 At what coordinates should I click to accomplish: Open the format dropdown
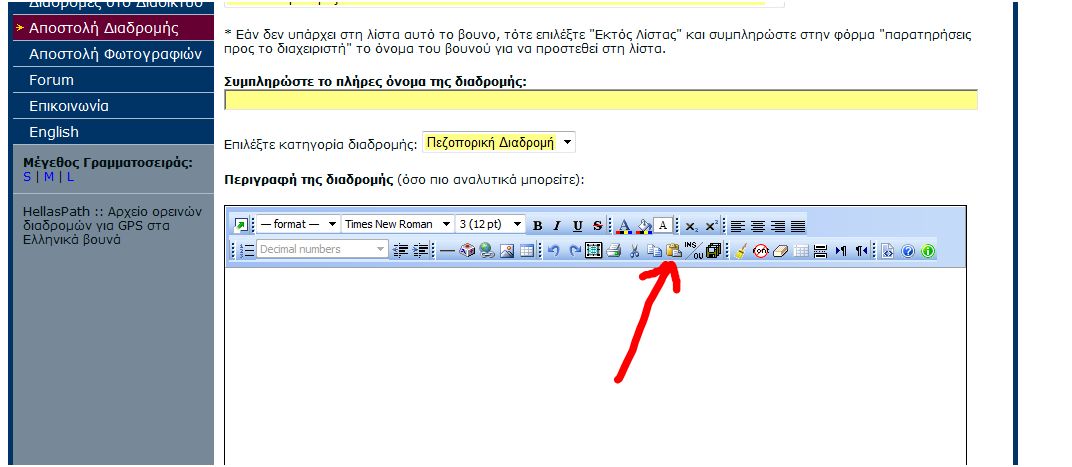click(298, 225)
